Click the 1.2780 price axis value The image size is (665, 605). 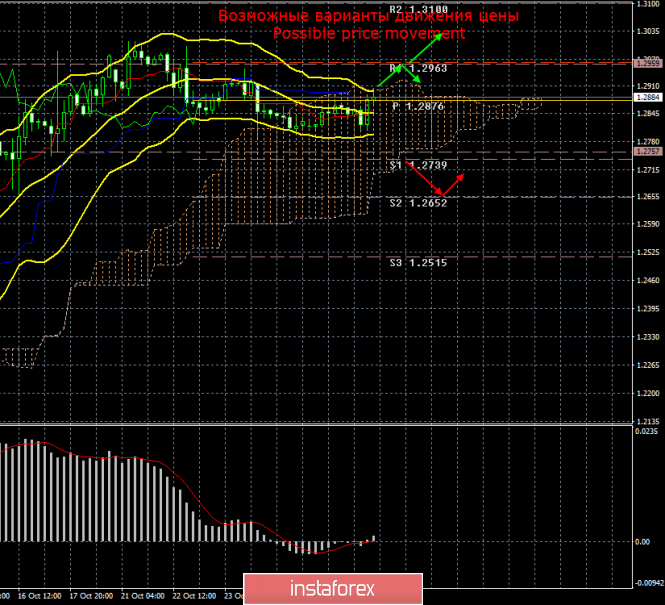[648, 142]
